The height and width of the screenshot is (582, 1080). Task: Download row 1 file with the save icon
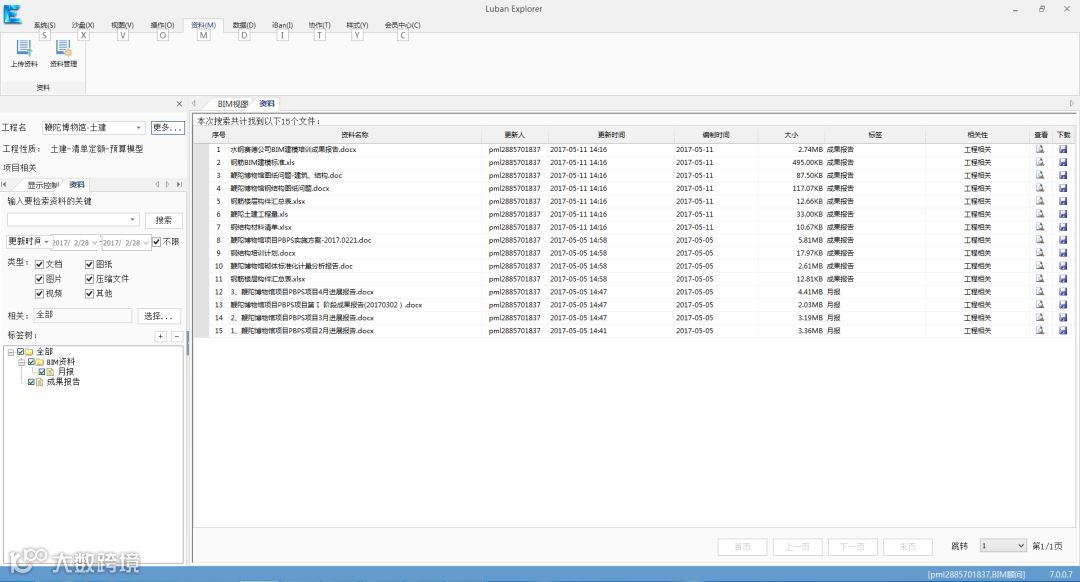point(1063,149)
